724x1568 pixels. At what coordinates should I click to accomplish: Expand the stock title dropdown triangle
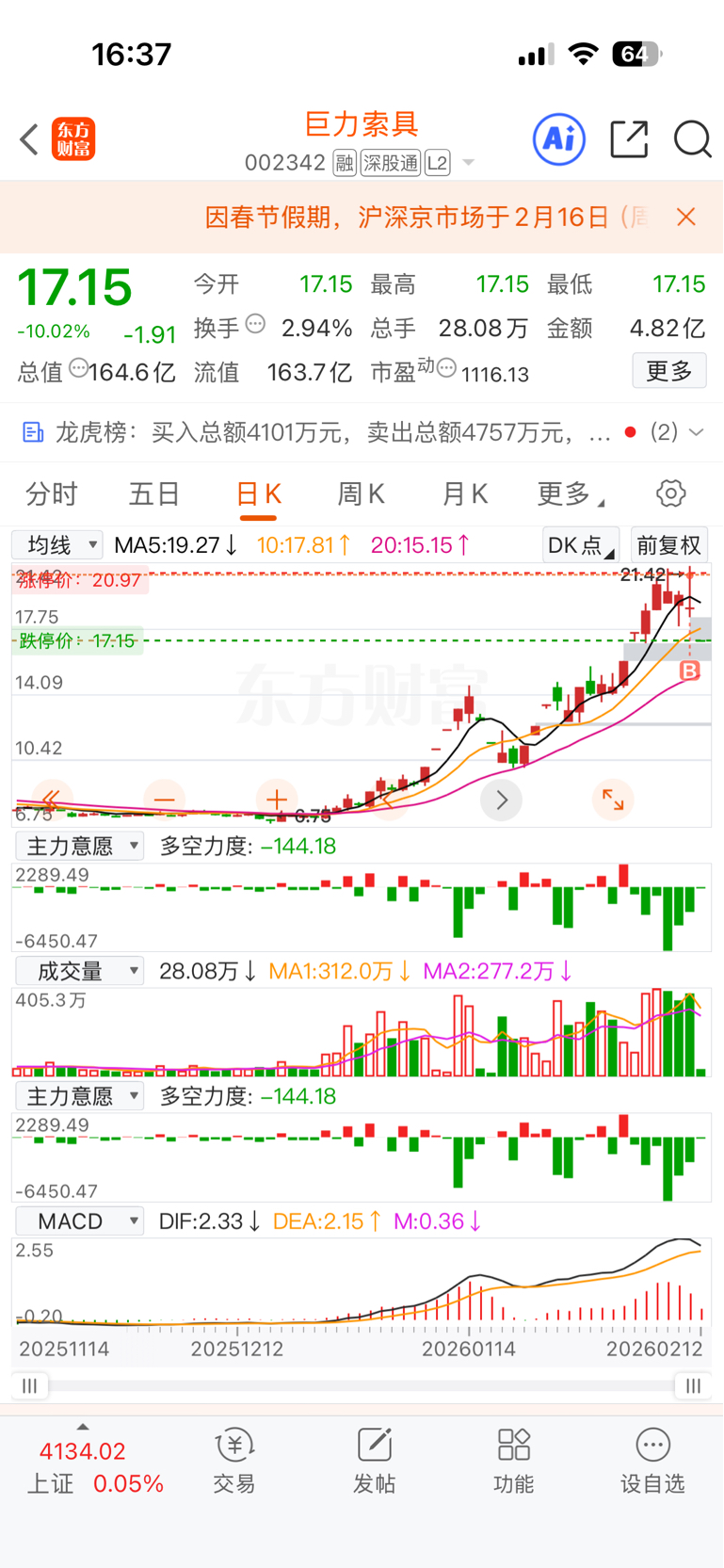coord(468,164)
